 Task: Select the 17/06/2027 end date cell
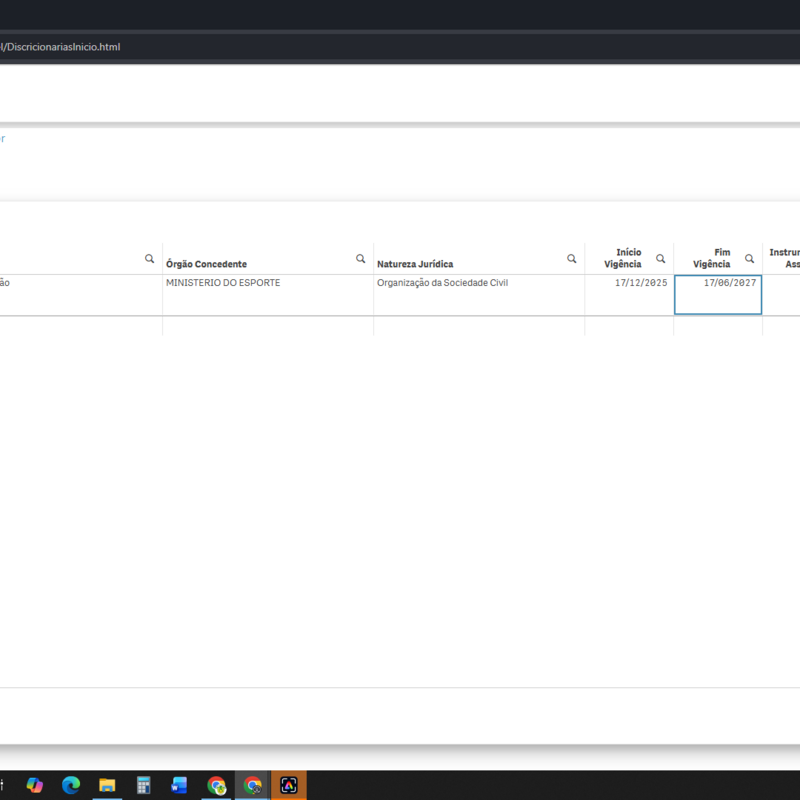[x=718, y=295]
